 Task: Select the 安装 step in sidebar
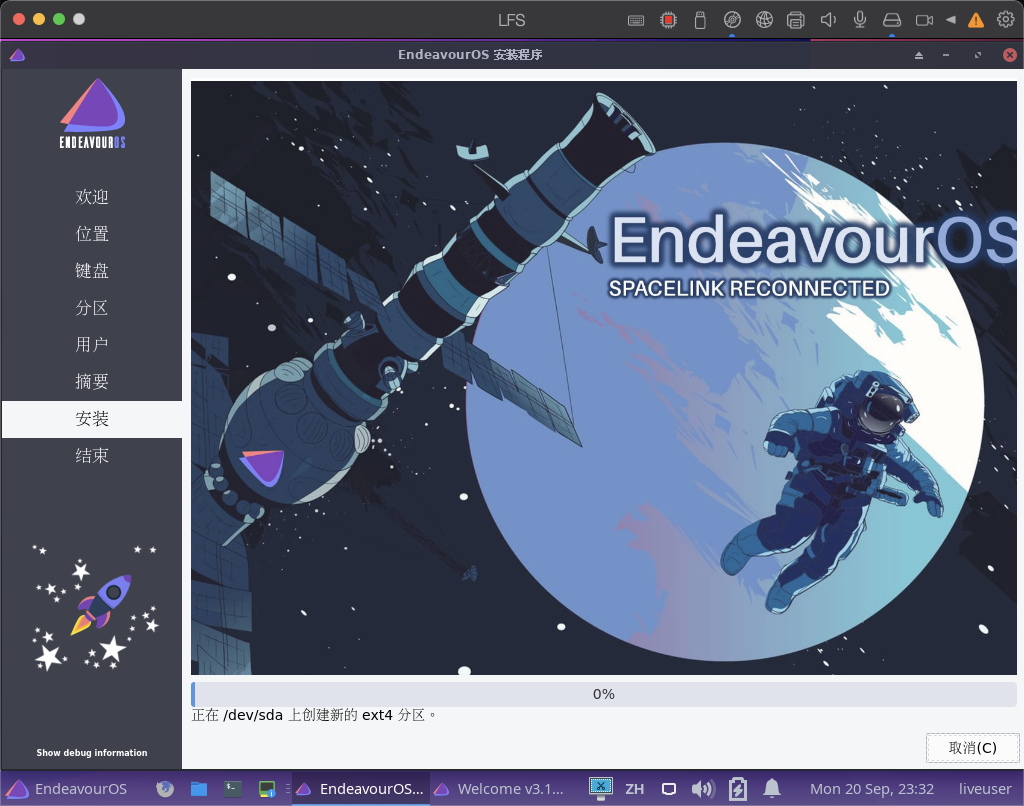[91, 419]
